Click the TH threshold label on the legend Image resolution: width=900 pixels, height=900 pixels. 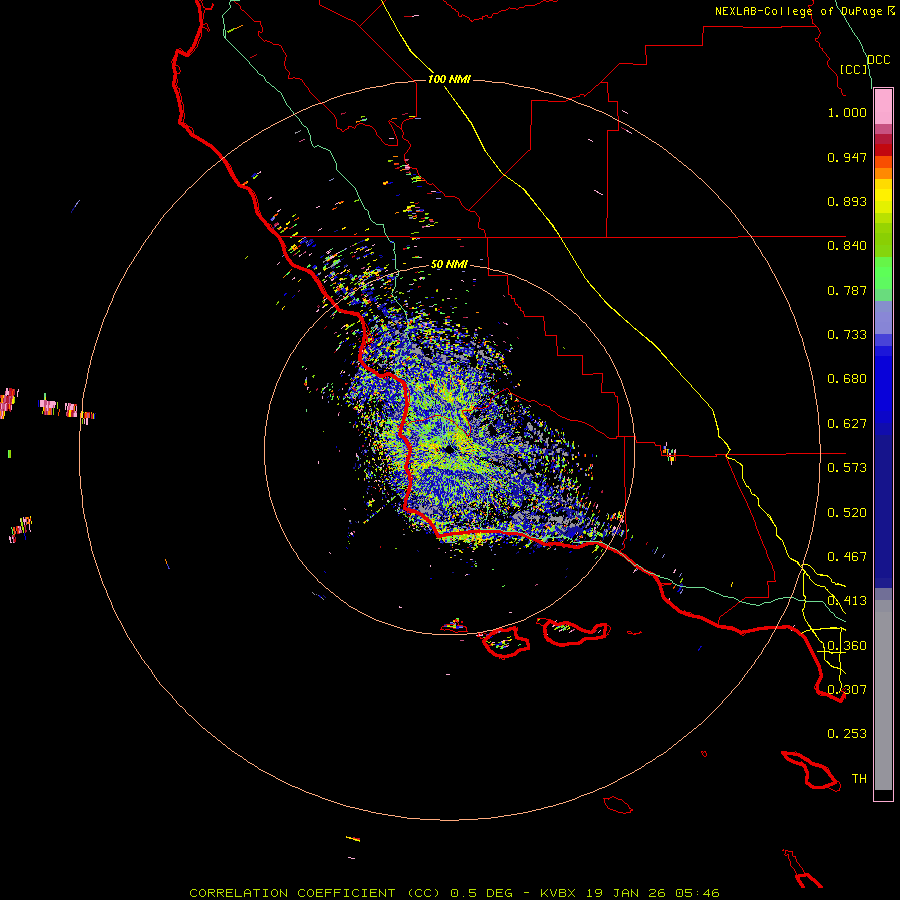859,779
